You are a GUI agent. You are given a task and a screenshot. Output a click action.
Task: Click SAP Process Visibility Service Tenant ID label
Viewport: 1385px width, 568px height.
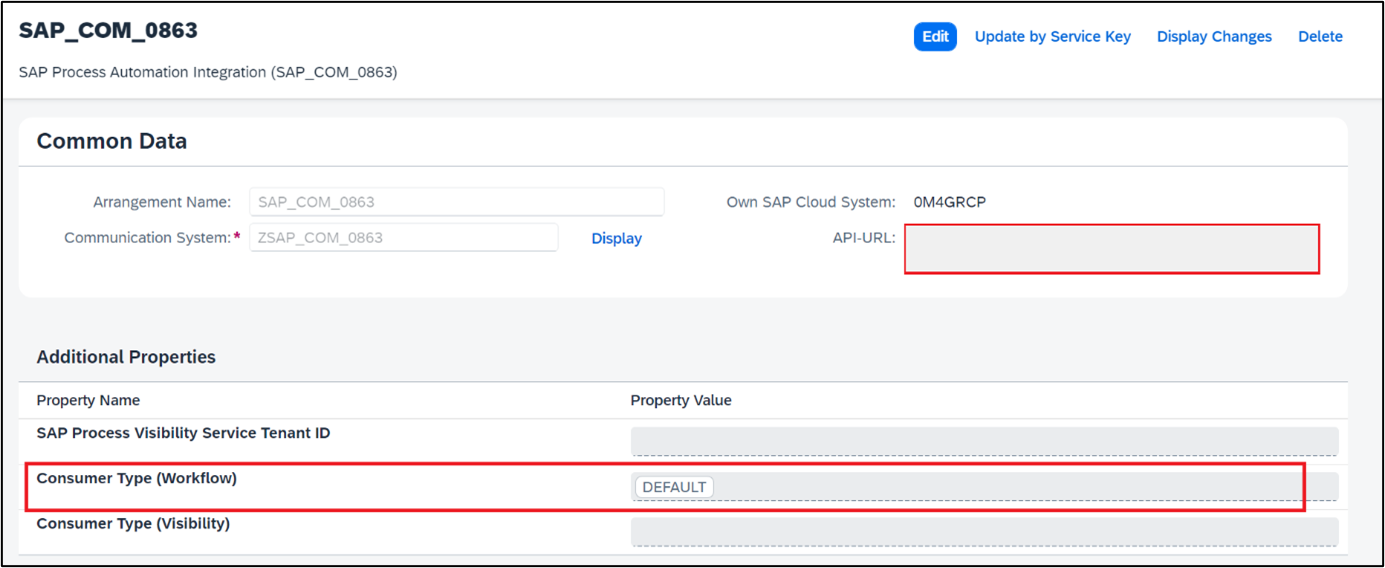tap(183, 433)
